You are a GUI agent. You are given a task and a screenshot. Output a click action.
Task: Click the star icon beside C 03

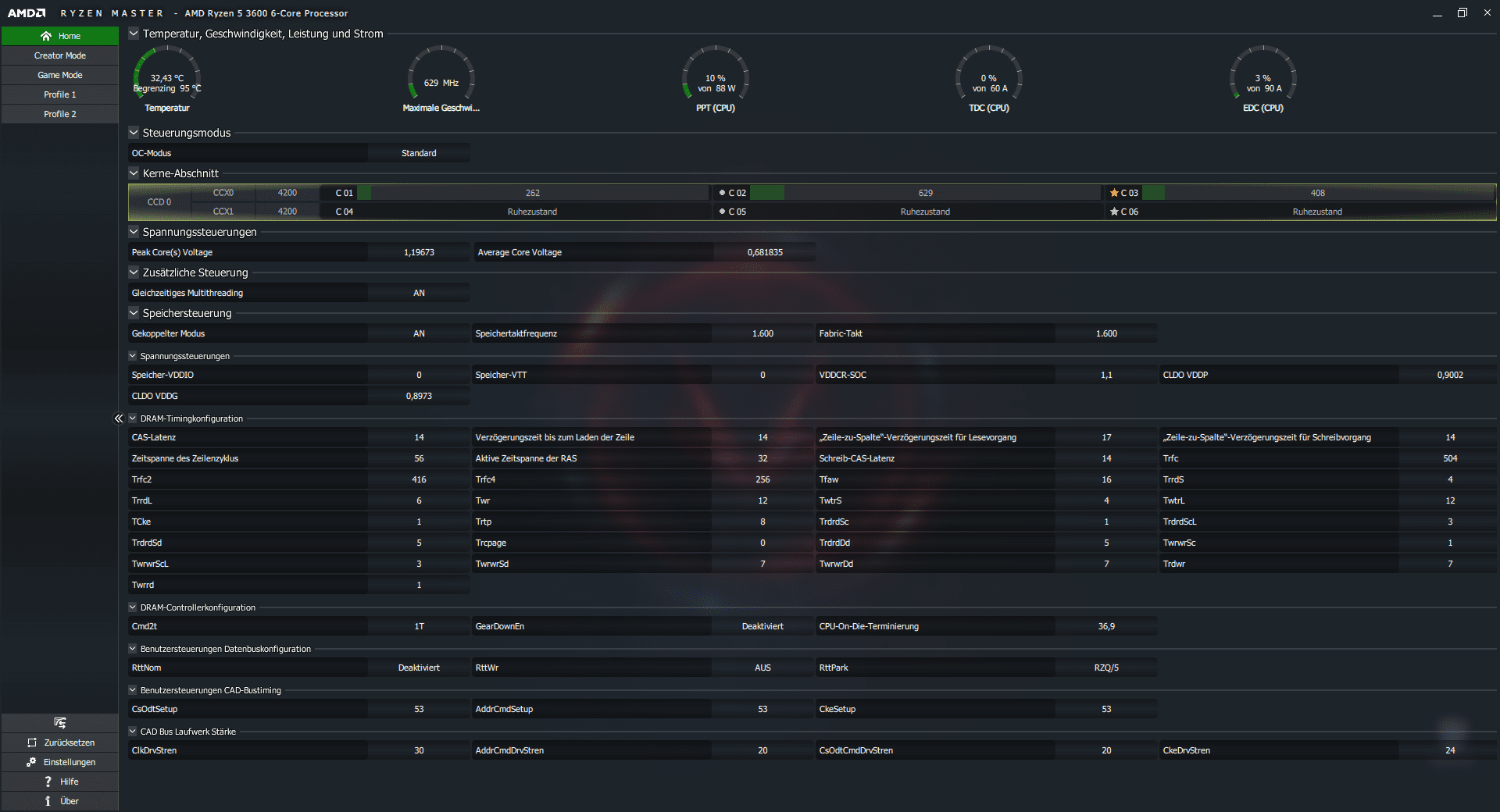[1114, 193]
